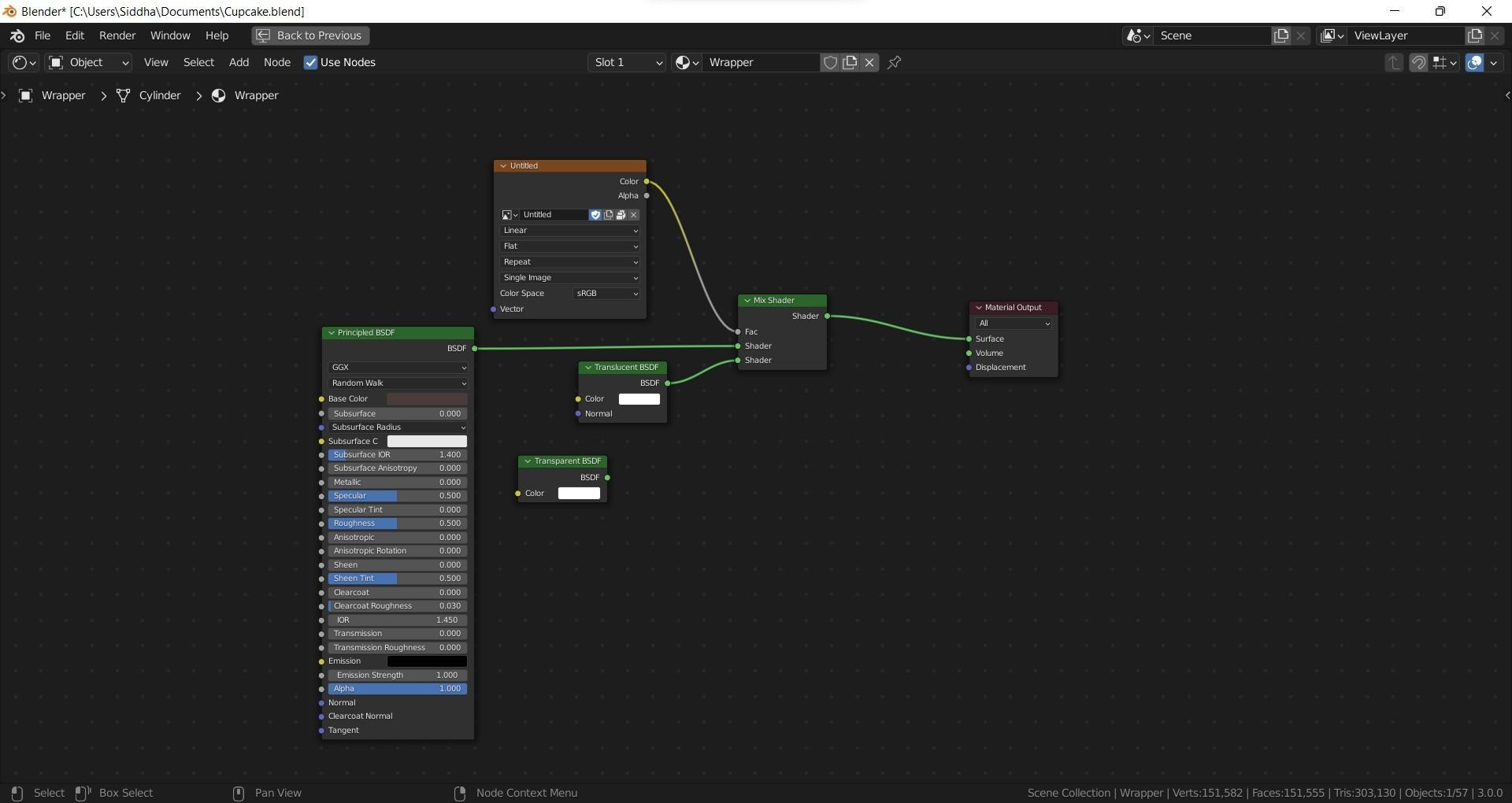Viewport: 1512px width, 803px height.
Task: Open the Flat projection dropdown
Action: pyautogui.click(x=570, y=246)
